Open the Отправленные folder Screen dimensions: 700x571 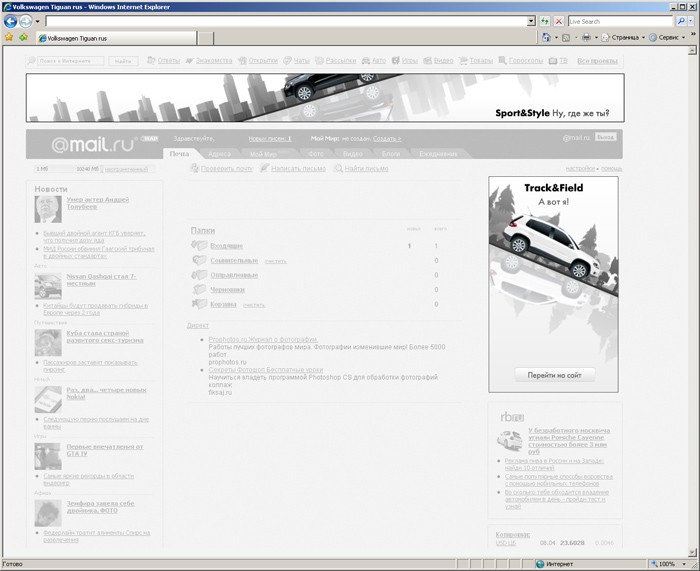pos(234,275)
